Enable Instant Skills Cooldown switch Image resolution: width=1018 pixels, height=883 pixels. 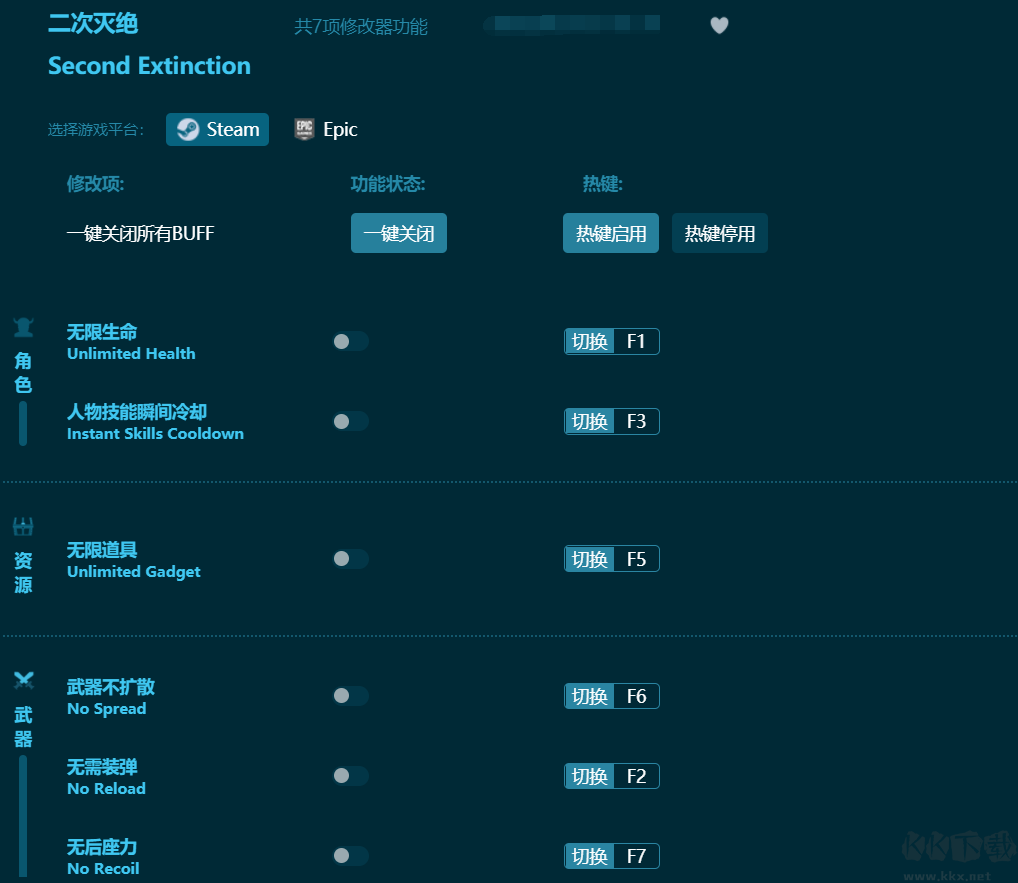(350, 422)
